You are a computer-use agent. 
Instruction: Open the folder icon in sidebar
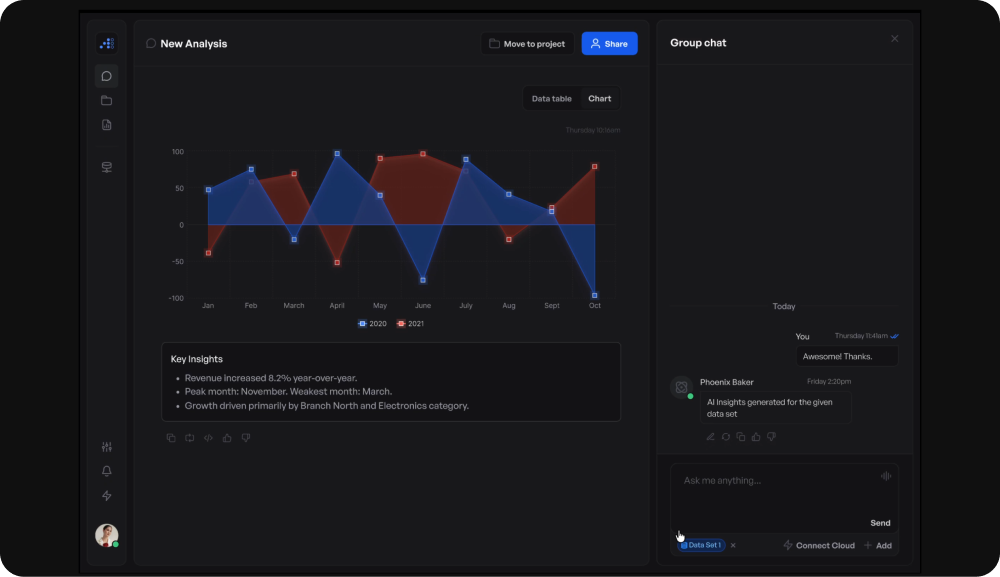coord(107,101)
